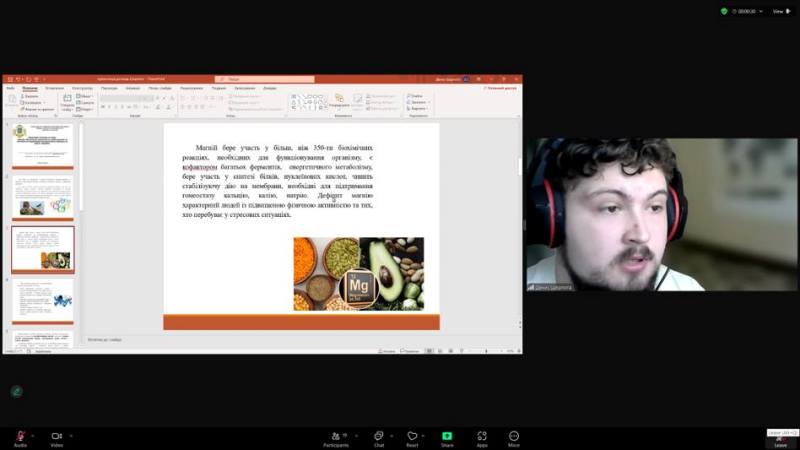Click the Select button in editing group
This screenshot has height=450, width=800.
click(417, 108)
